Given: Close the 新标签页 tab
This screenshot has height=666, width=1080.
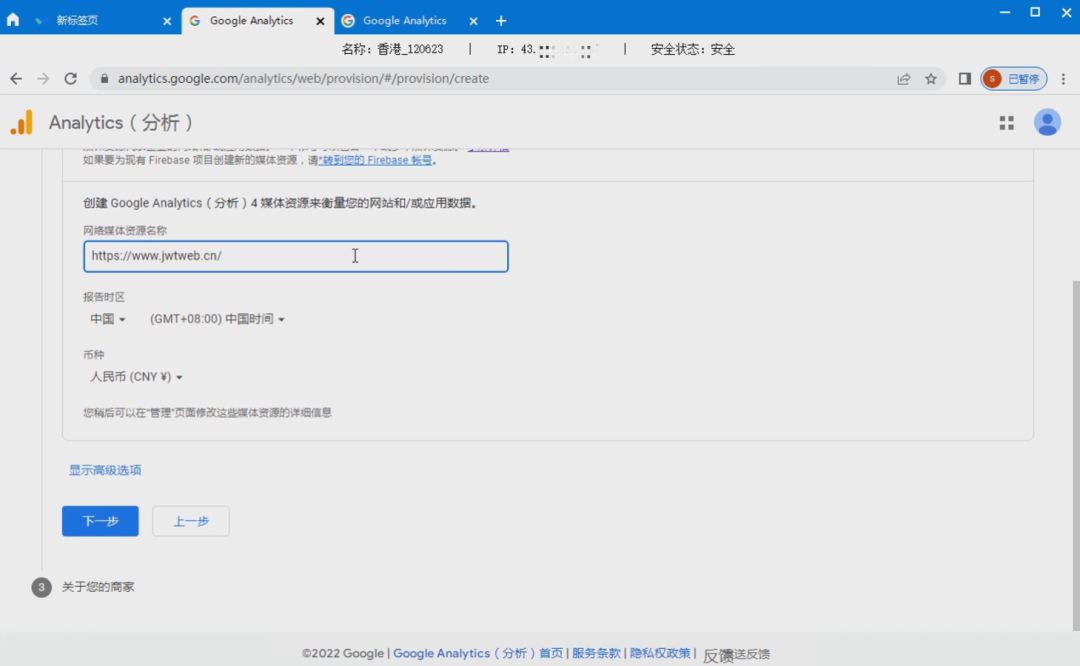Looking at the screenshot, I should click(167, 21).
